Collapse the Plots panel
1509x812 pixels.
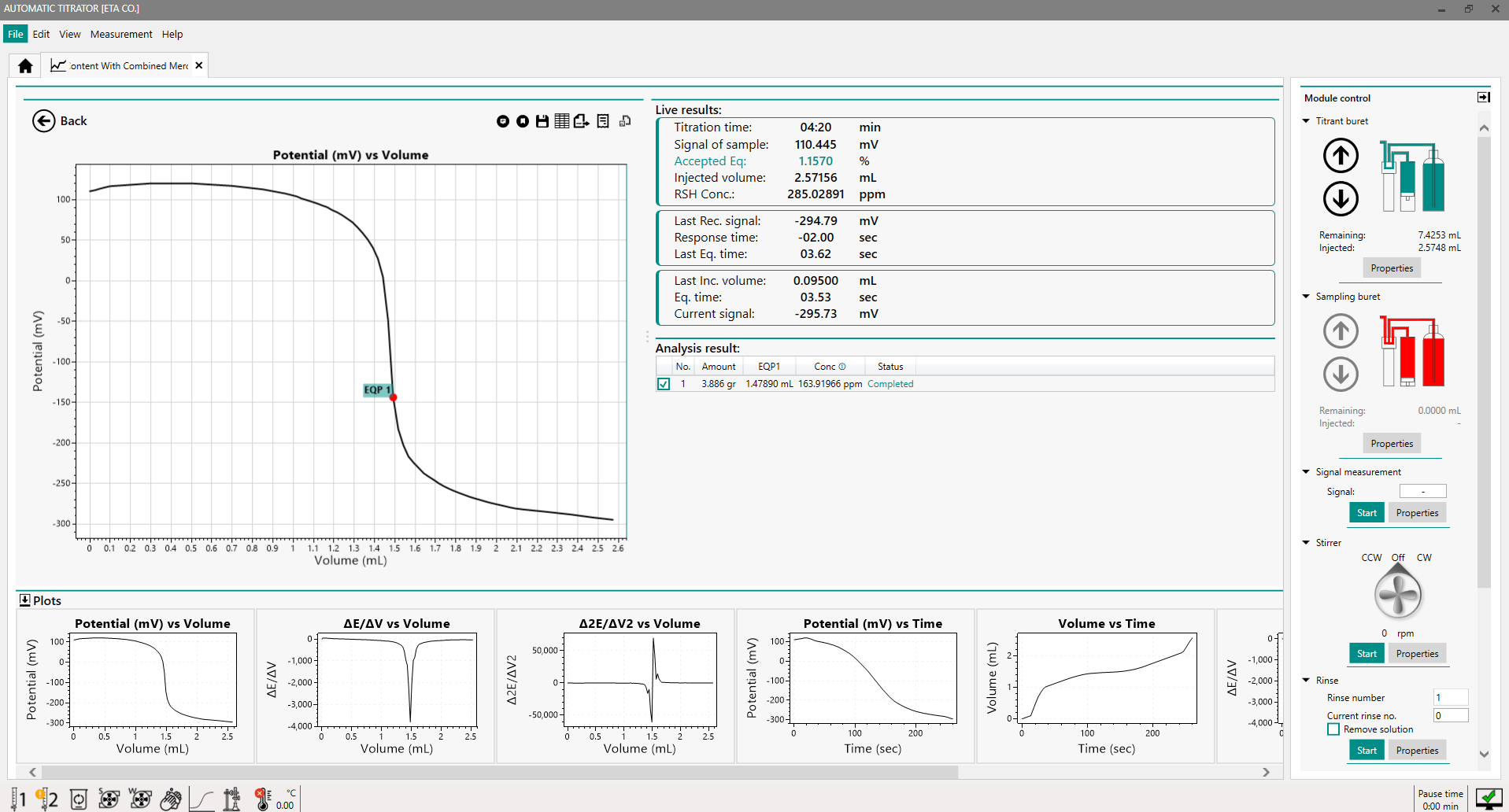(24, 600)
